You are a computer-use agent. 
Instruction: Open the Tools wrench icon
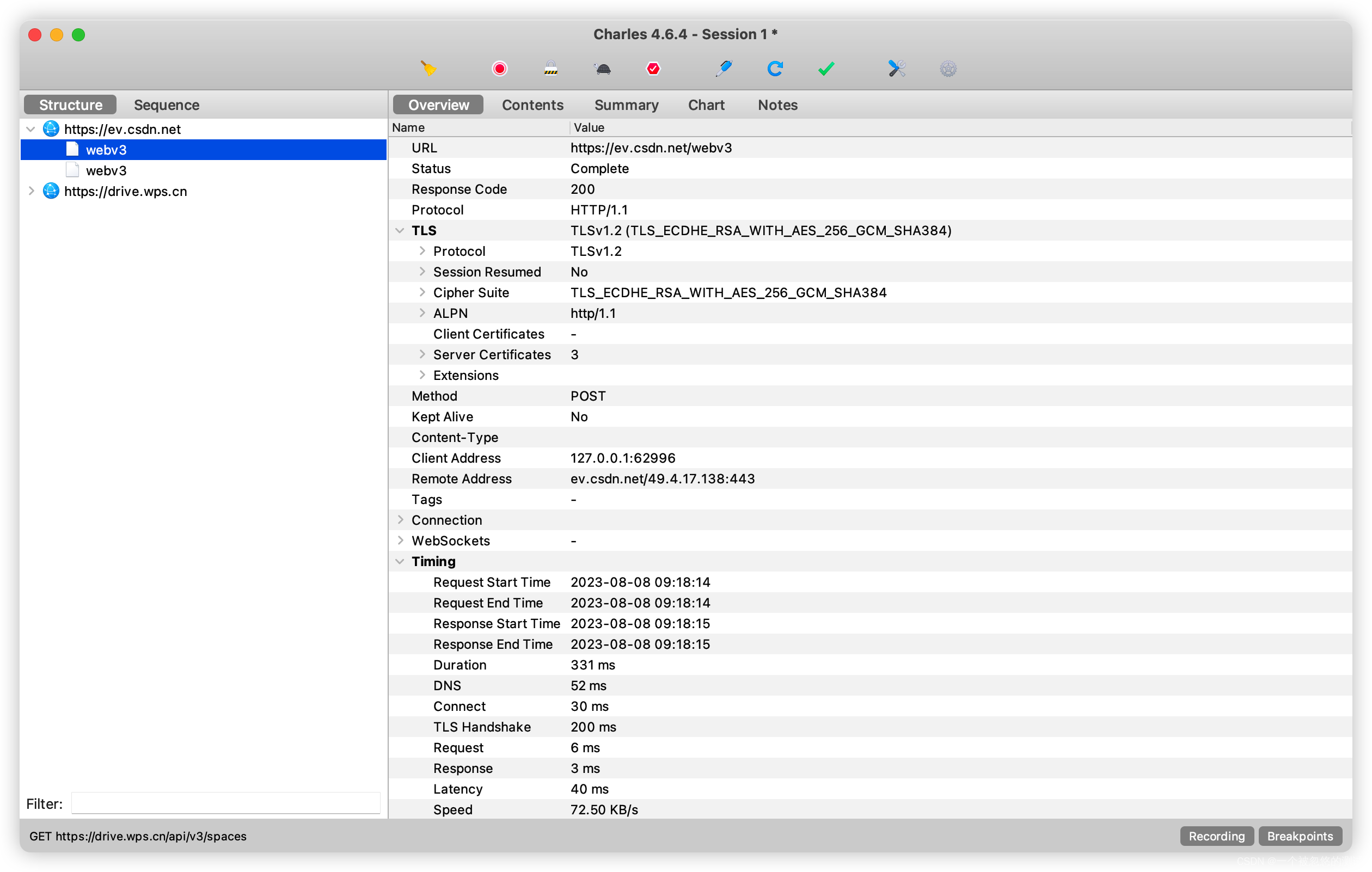(897, 69)
